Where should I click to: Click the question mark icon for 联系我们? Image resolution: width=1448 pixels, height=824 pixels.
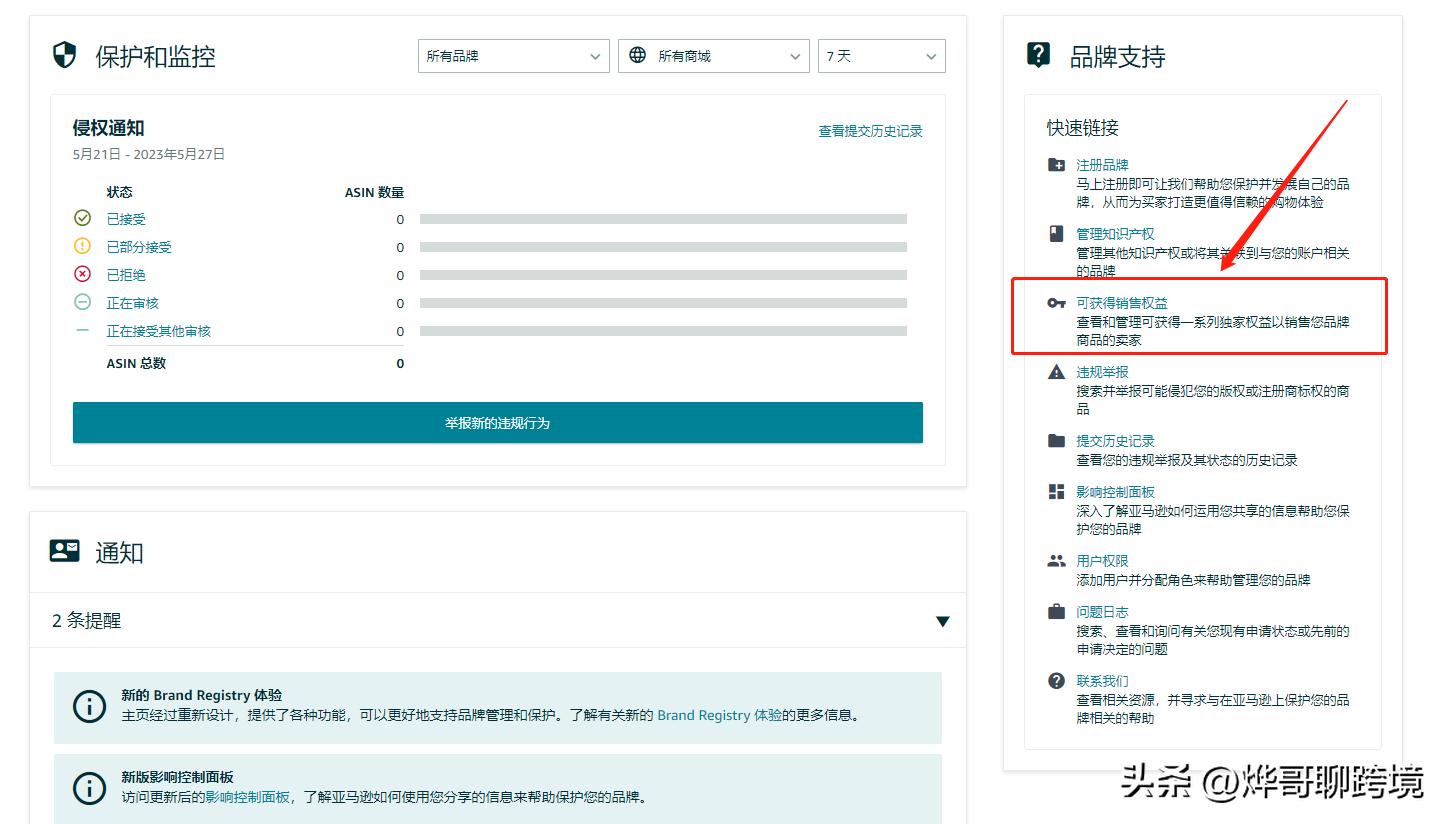pos(1055,681)
